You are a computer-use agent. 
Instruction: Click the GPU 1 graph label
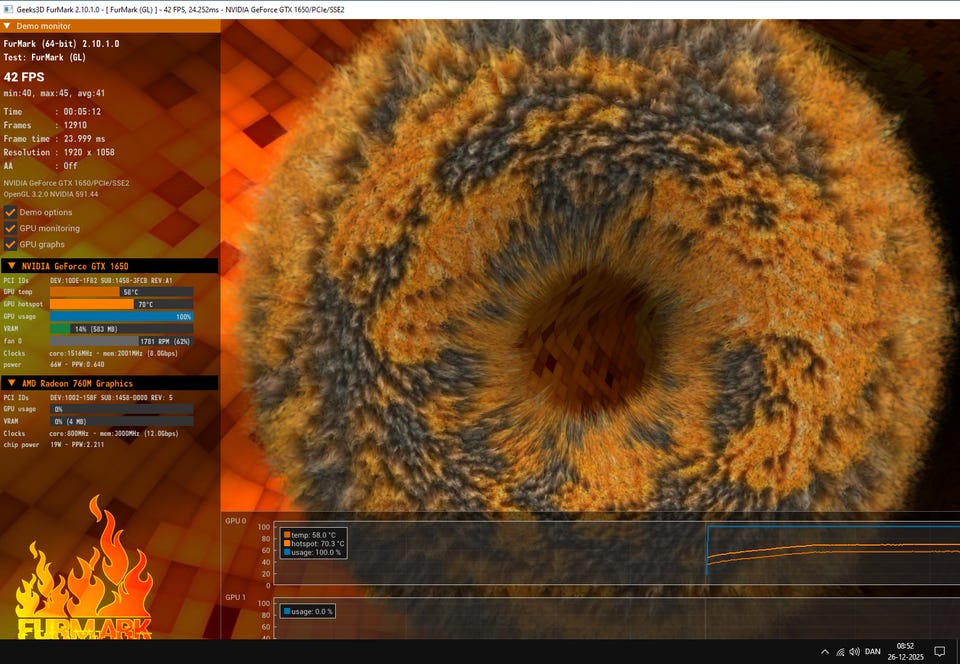pos(236,597)
